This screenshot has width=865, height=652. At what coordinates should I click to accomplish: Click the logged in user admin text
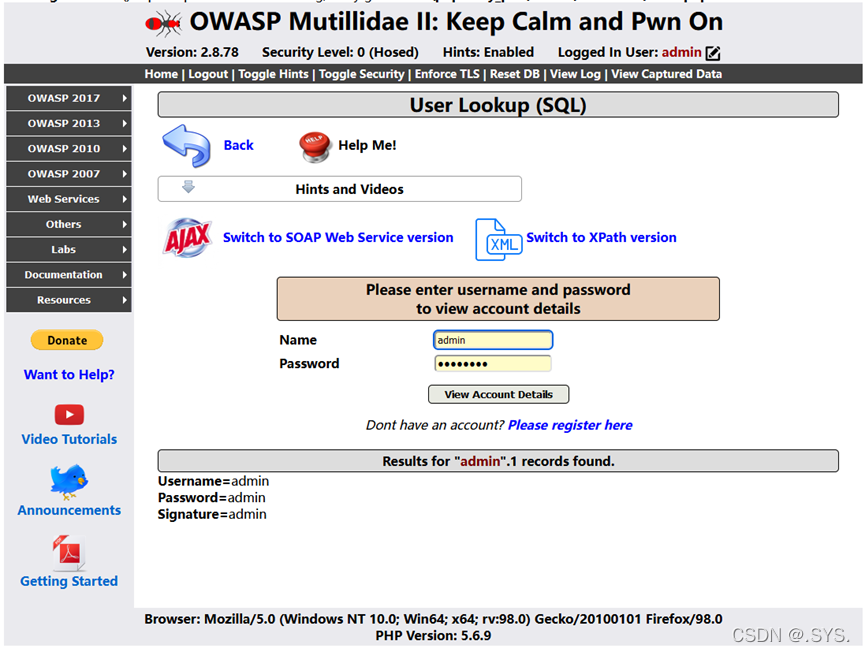[681, 52]
